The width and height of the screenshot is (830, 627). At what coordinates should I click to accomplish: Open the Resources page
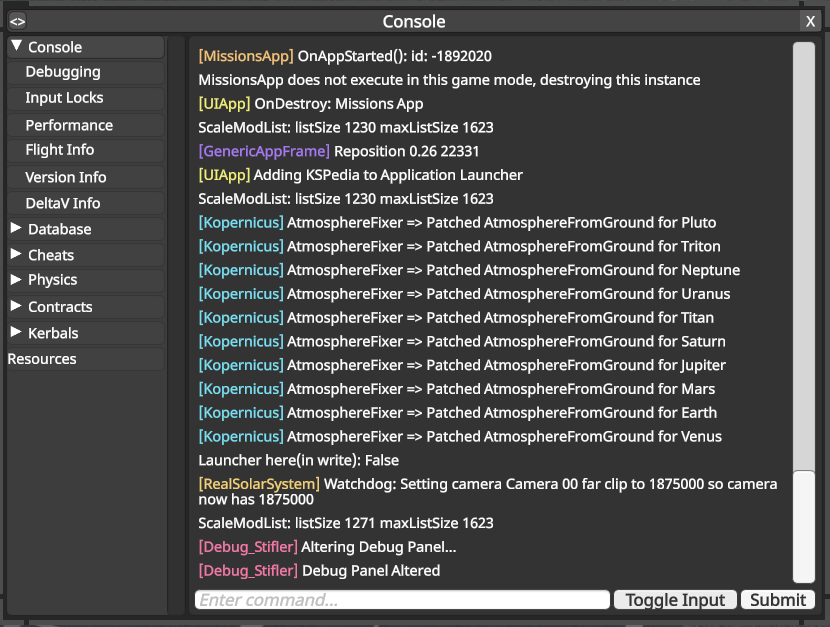(86, 359)
